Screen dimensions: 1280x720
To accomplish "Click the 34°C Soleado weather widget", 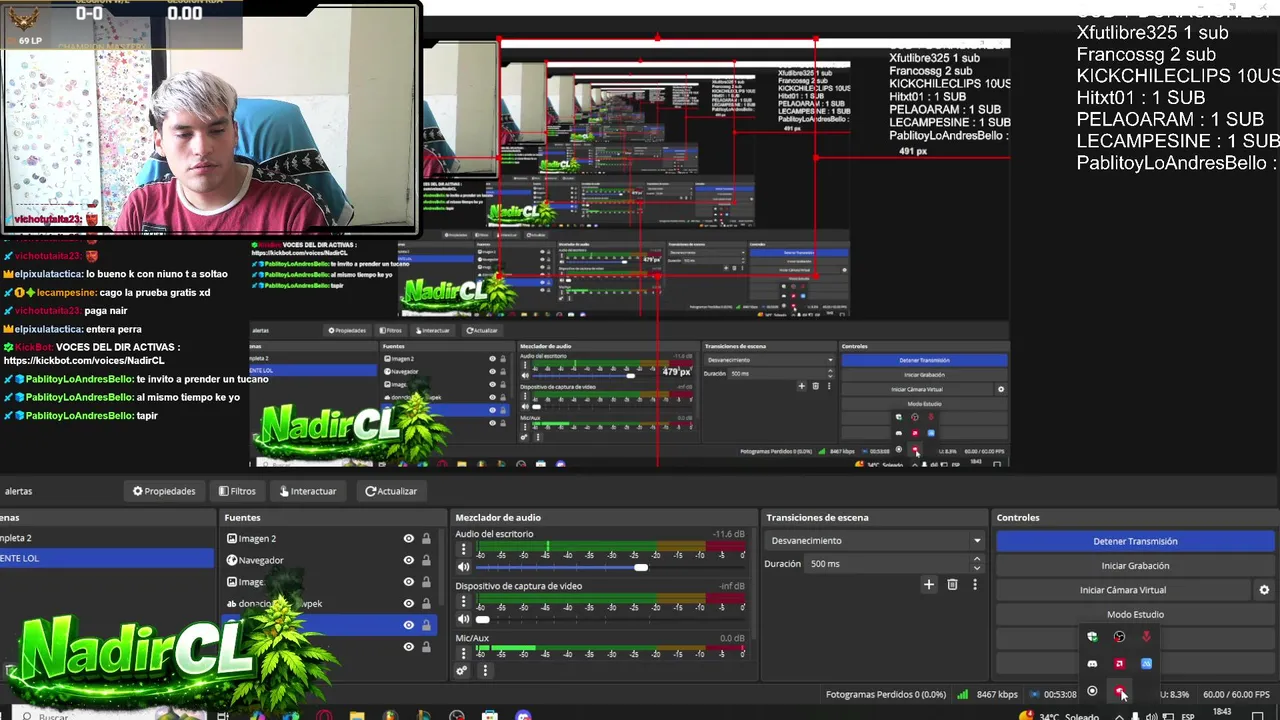I will tap(1060, 716).
